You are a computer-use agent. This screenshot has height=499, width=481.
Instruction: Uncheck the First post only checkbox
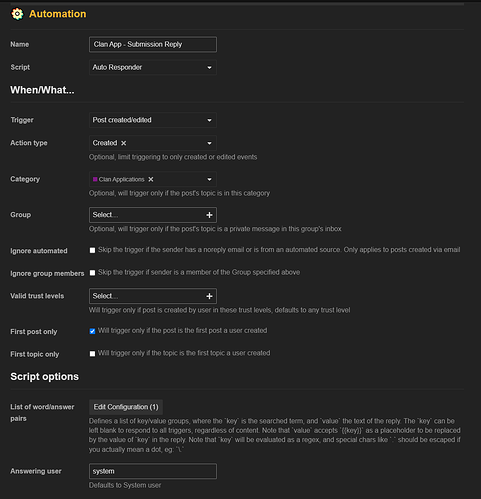click(92, 331)
